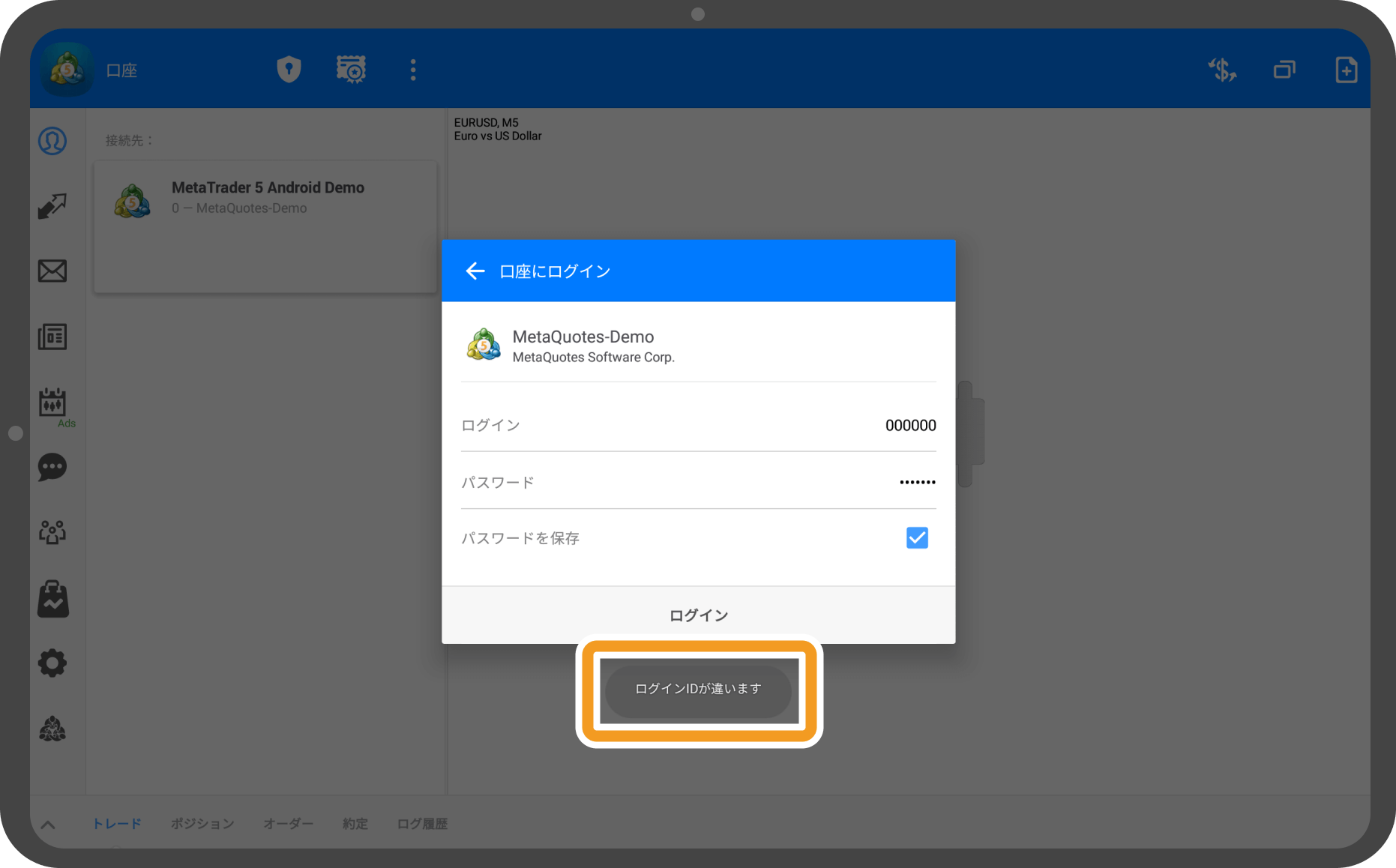Open the chat bubble icon

click(x=52, y=467)
